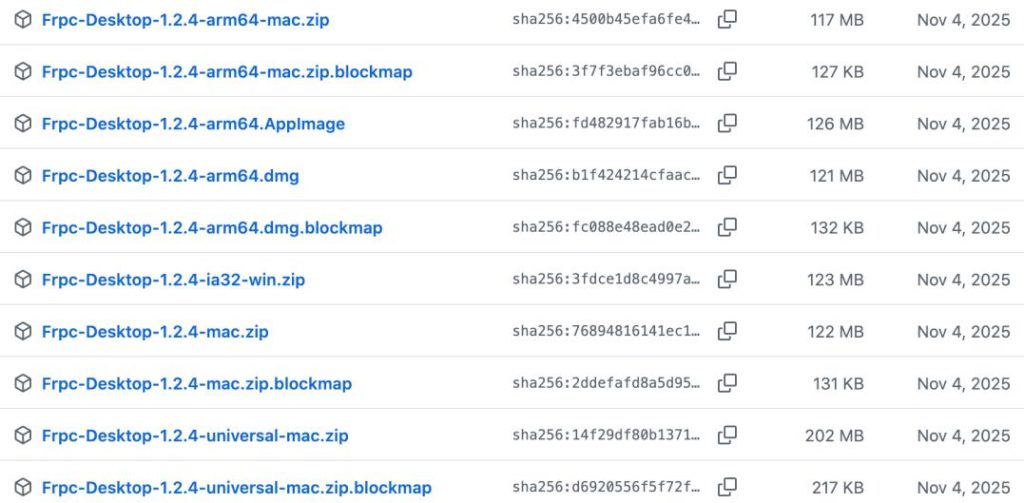
Task: Download Frpc-Desktop-1.2.4-arm64.dmg.blockmap
Action: click(212, 228)
